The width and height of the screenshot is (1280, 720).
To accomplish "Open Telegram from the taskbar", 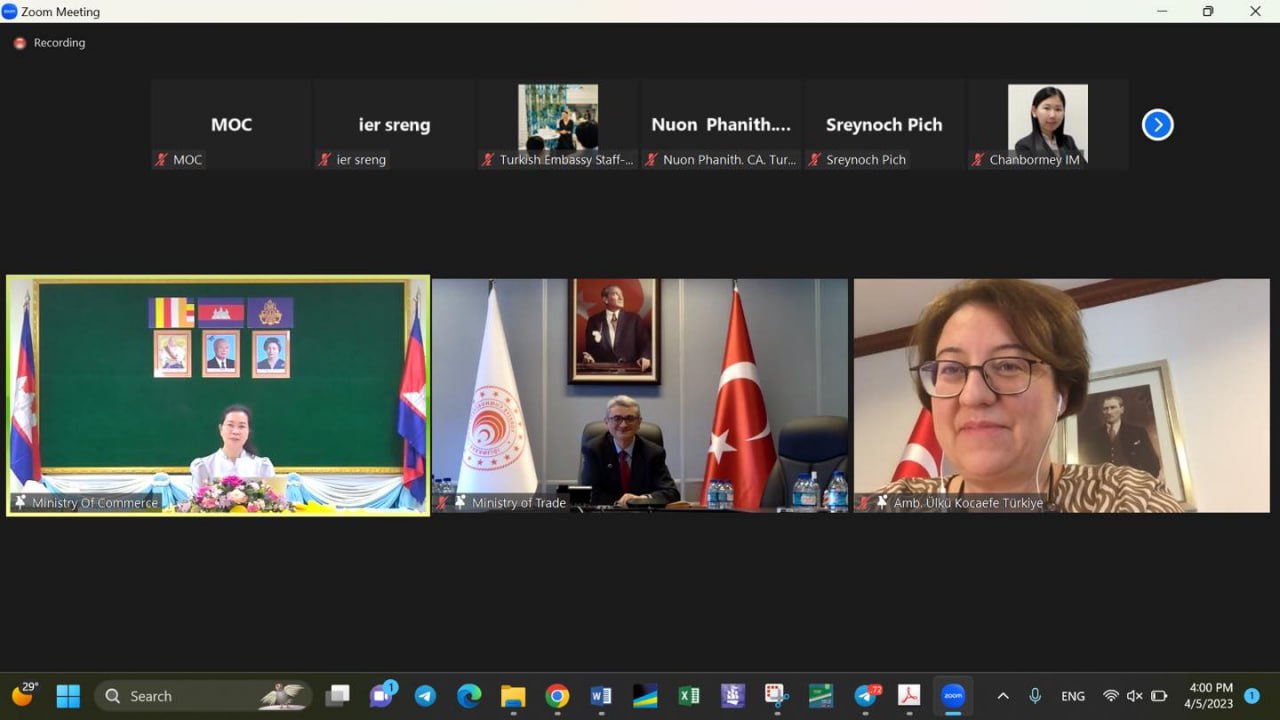I will pyautogui.click(x=425, y=696).
